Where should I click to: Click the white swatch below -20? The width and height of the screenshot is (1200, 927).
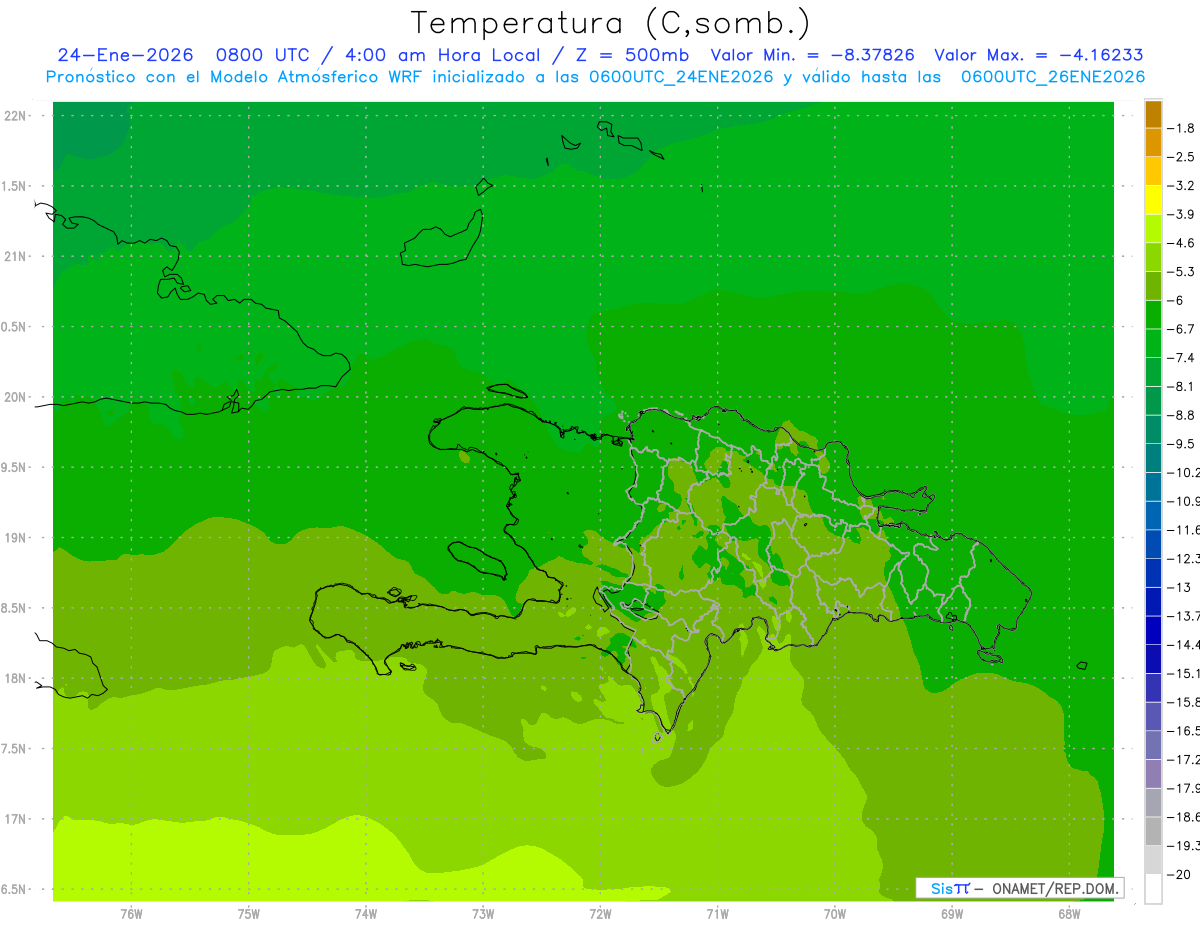click(1154, 889)
